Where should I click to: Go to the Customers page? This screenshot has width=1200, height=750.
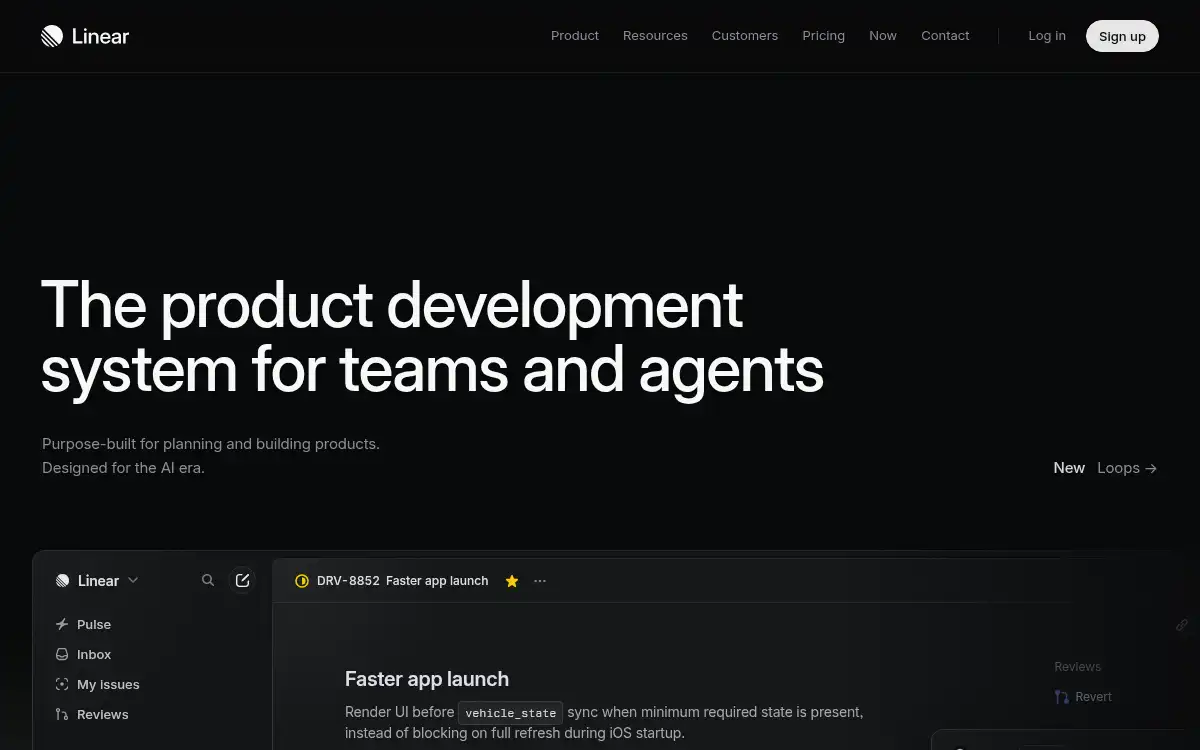745,36
